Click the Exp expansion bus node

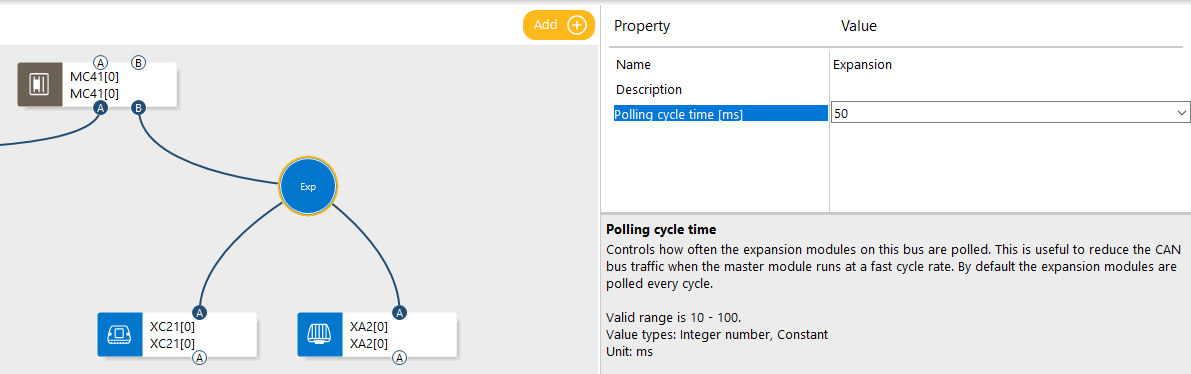click(x=308, y=185)
